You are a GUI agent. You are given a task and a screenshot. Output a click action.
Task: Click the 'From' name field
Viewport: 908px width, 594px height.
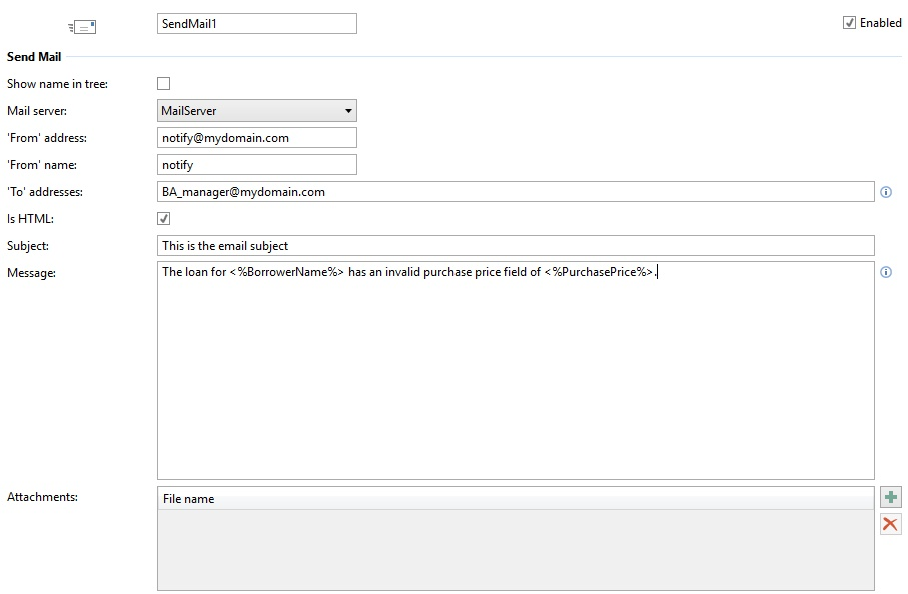256,165
